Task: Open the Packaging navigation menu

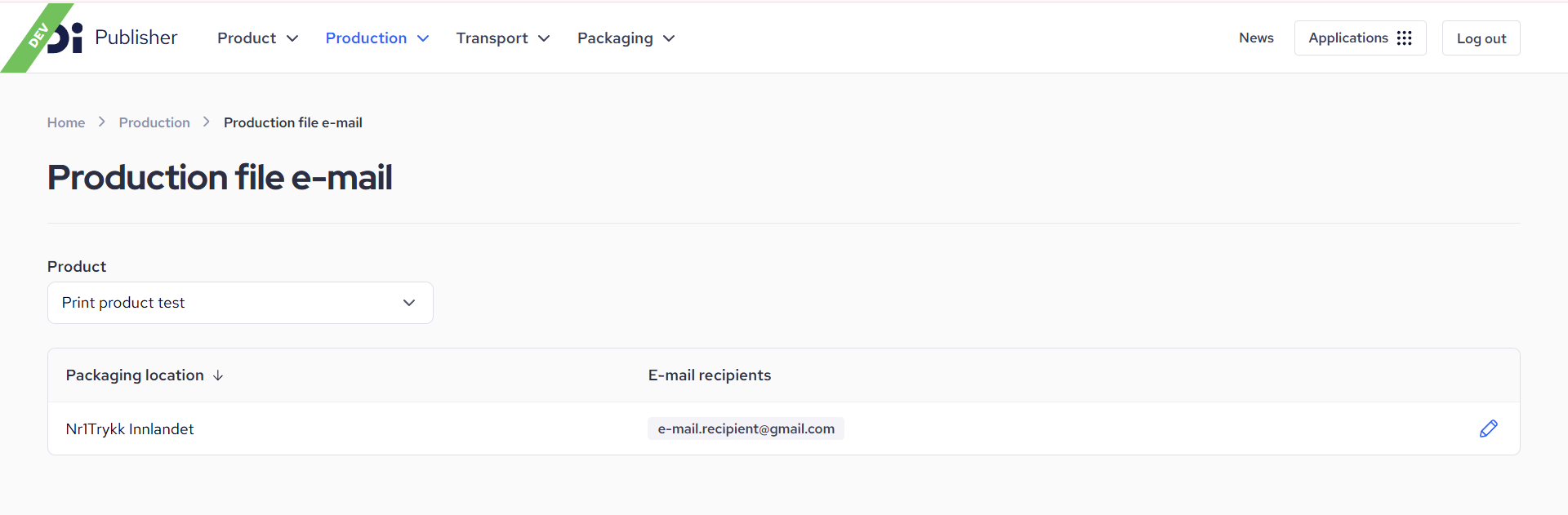Action: coord(615,38)
